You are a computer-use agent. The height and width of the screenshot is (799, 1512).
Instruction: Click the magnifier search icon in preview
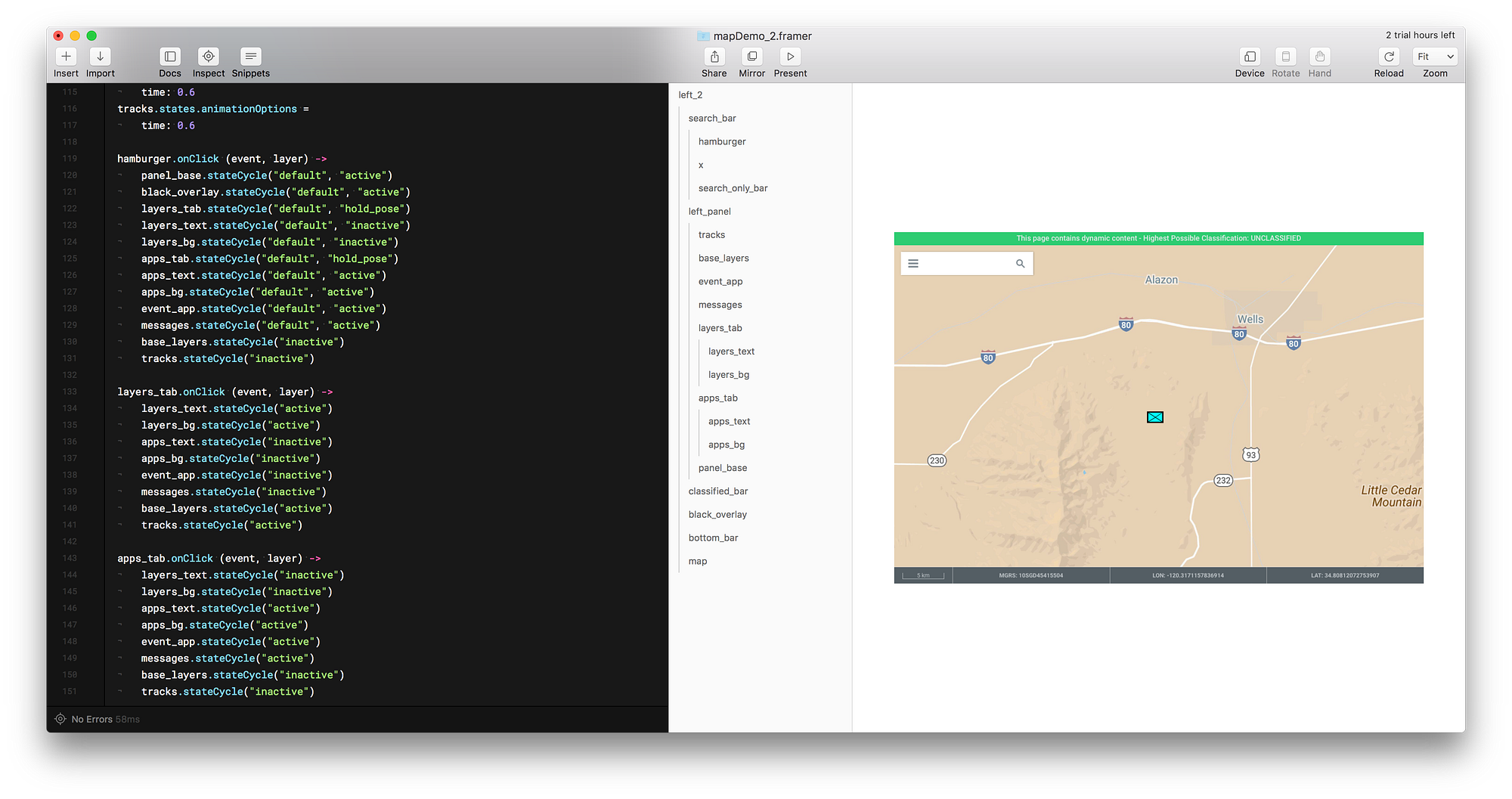pos(1020,264)
